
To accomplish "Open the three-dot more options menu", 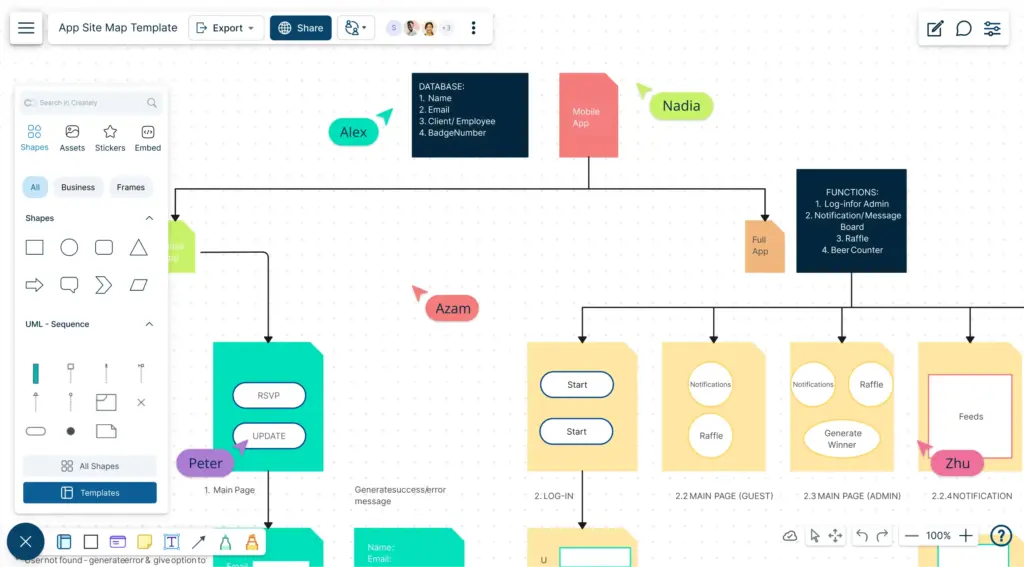I will pyautogui.click(x=473, y=28).
